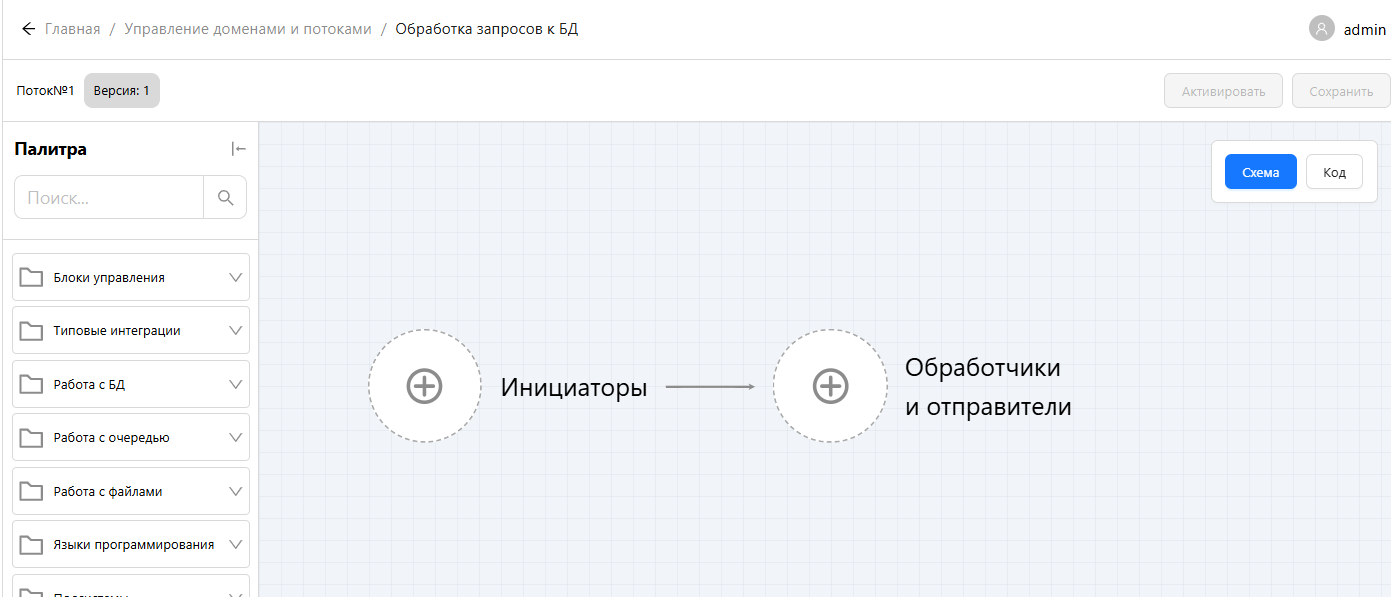Switch to Схема view

click(1260, 172)
